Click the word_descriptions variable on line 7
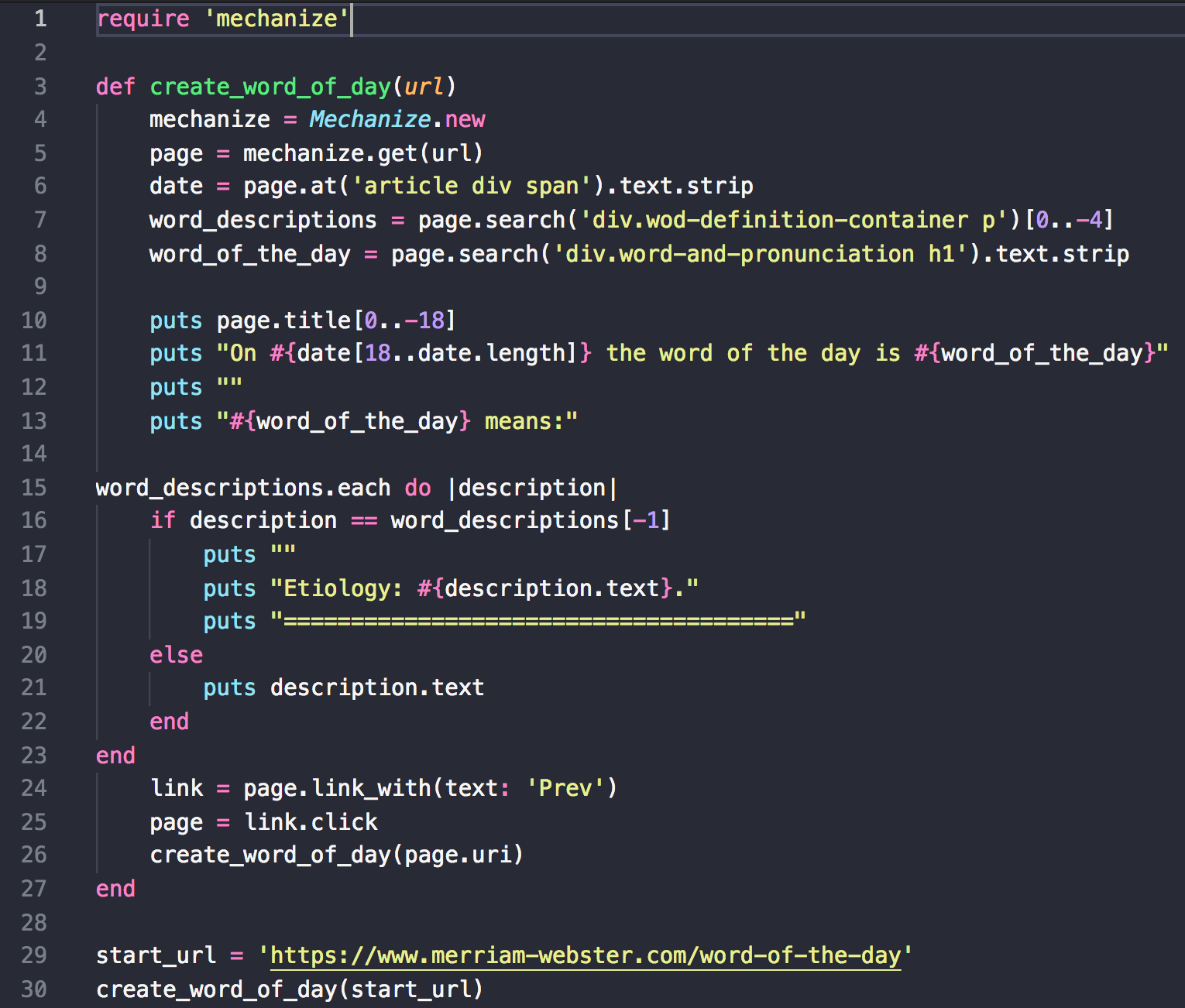Screen dimensions: 1185x1008 pos(262,219)
